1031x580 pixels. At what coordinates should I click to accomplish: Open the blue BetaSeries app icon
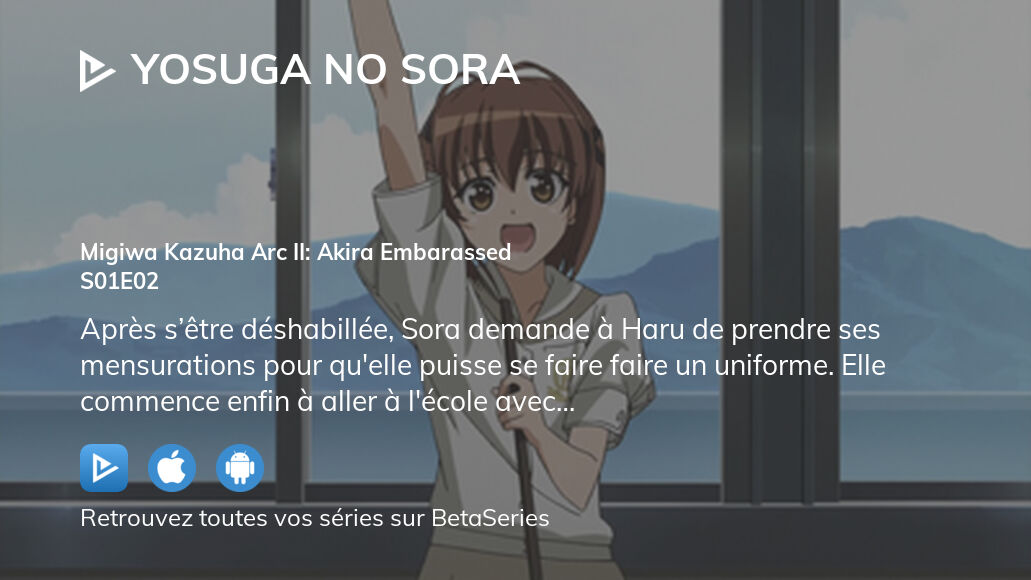(104, 468)
